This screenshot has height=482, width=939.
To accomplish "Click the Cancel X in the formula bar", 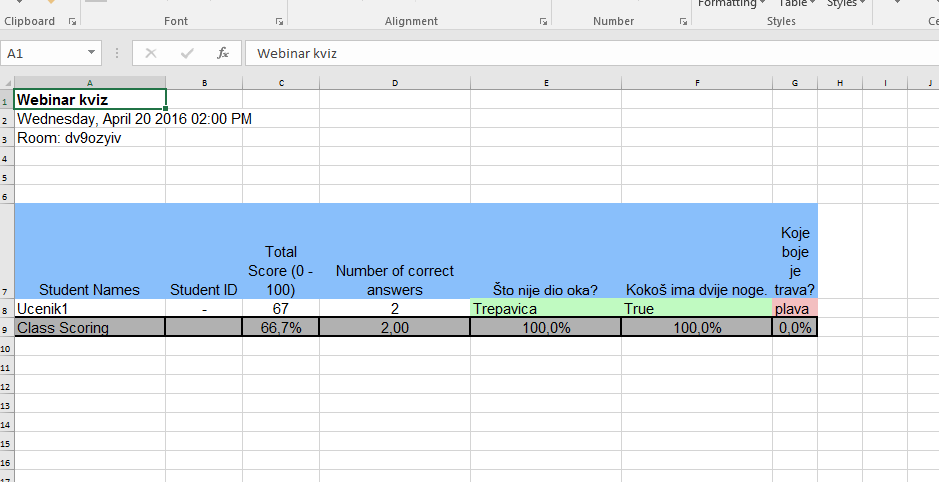I will 151,53.
